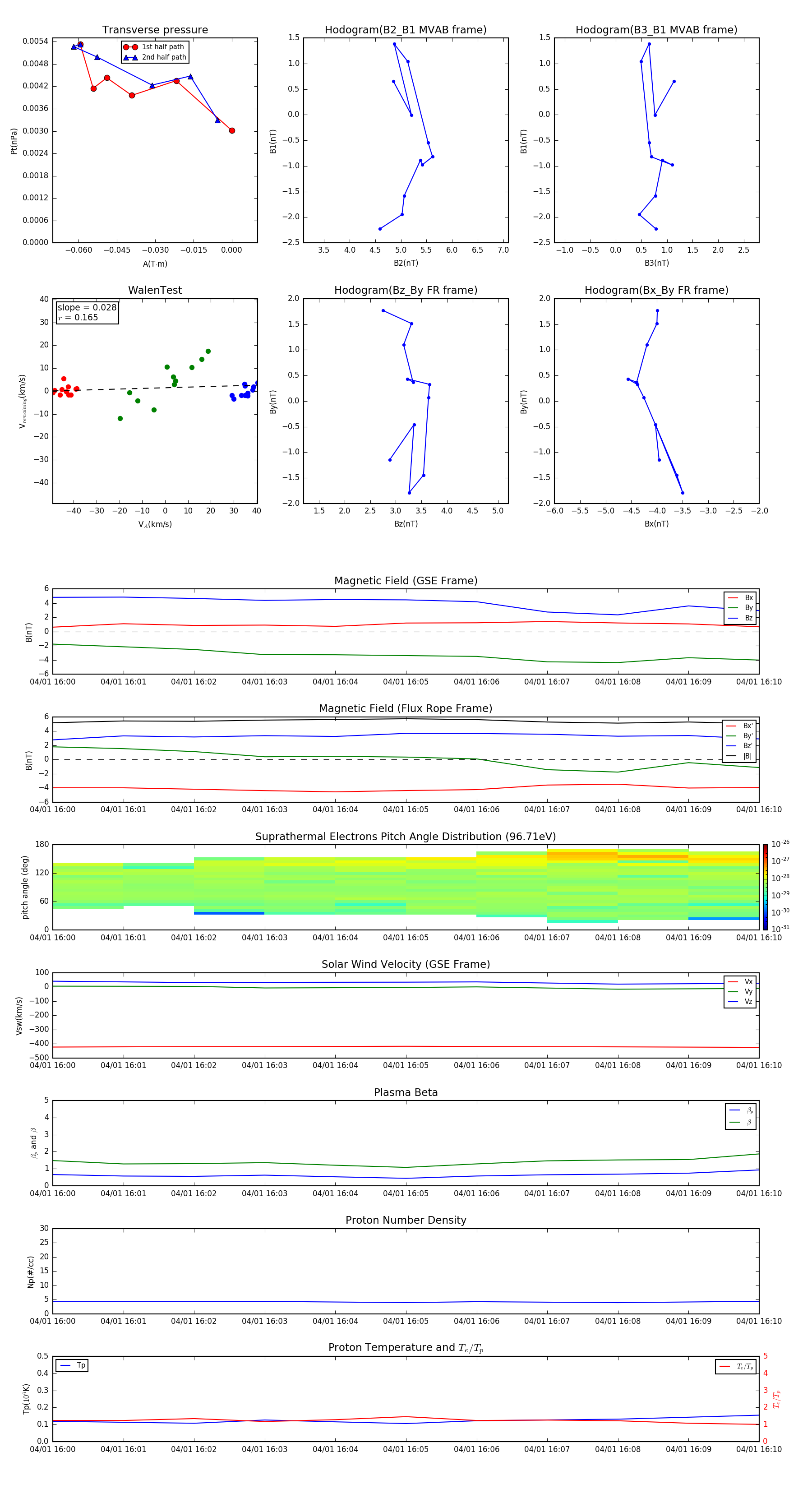Click the 'Pt(nPa)' y-axis label
The height and width of the screenshot is (1489, 812).
click(x=14, y=141)
